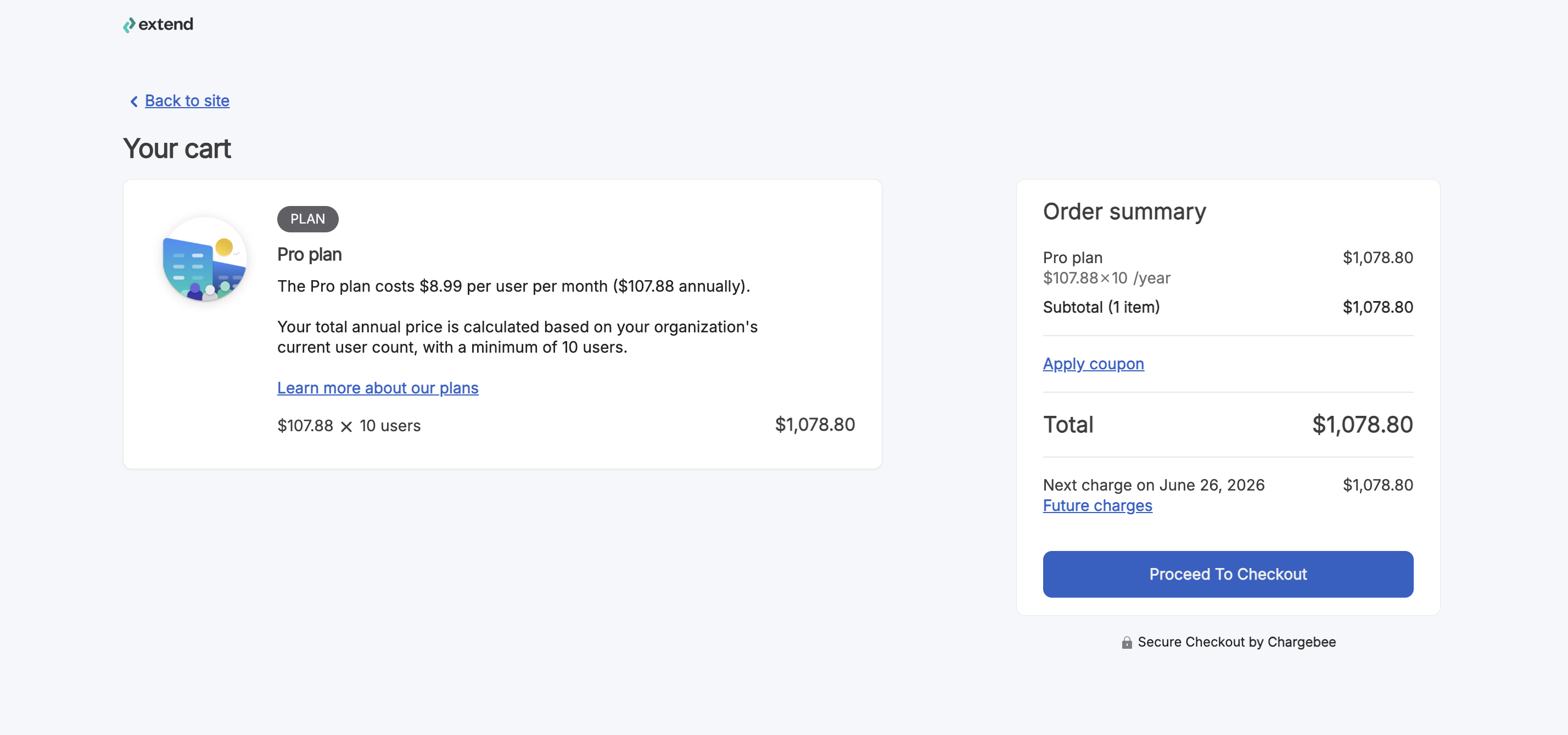Click the extend logo icon
Viewport: 1568px width, 735px height.
pos(129,25)
